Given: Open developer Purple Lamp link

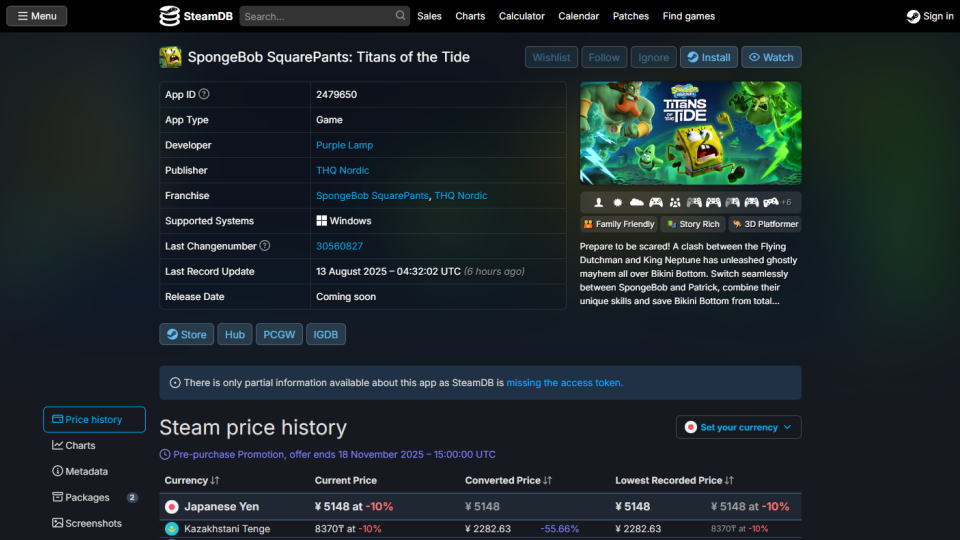Looking at the screenshot, I should 344,145.
